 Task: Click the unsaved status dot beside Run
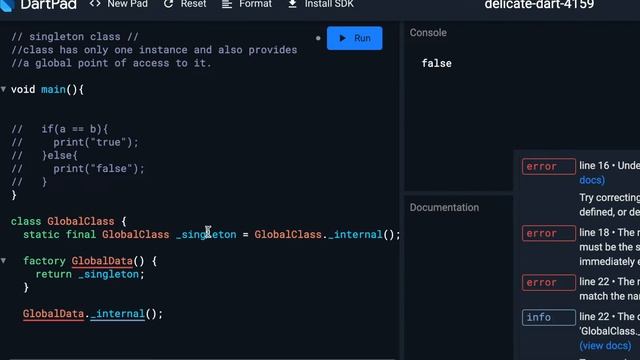tap(318, 38)
